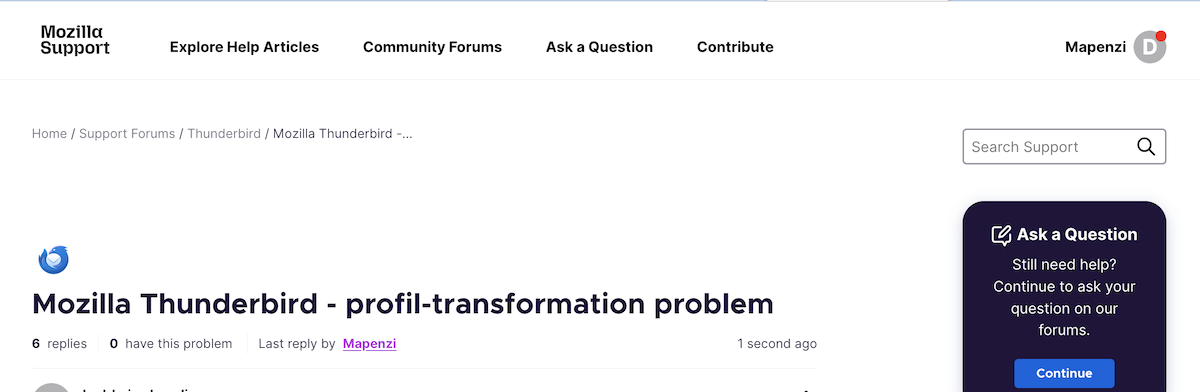Click the thread title heading
The width and height of the screenshot is (1200, 392).
point(403,304)
